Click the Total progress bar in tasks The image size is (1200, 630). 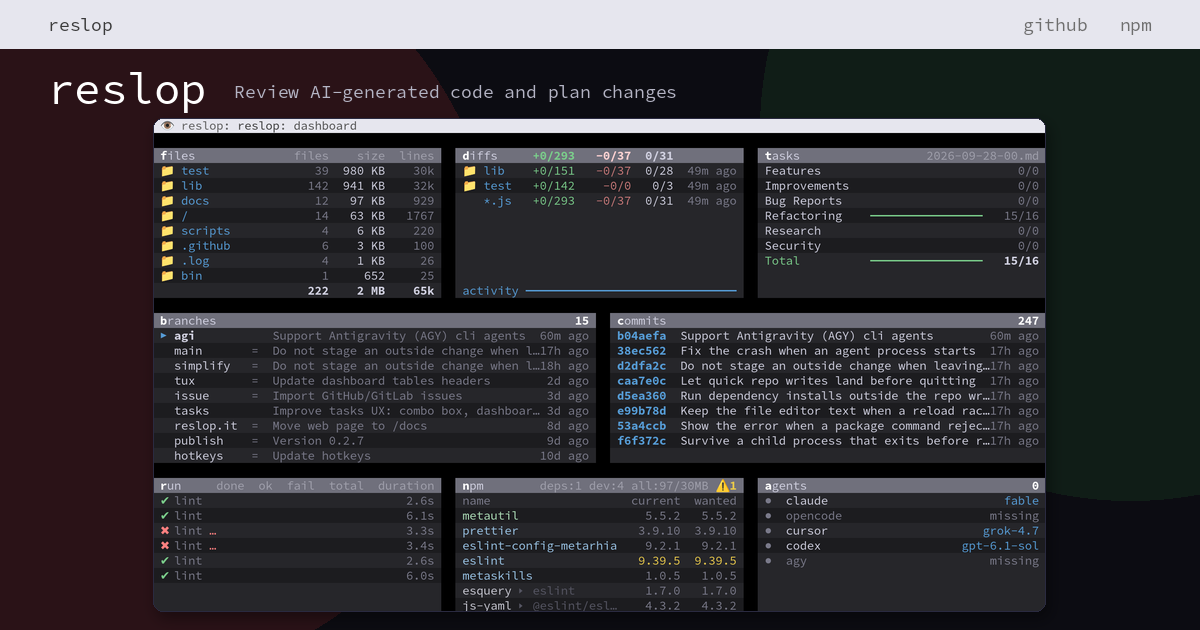(x=926, y=261)
